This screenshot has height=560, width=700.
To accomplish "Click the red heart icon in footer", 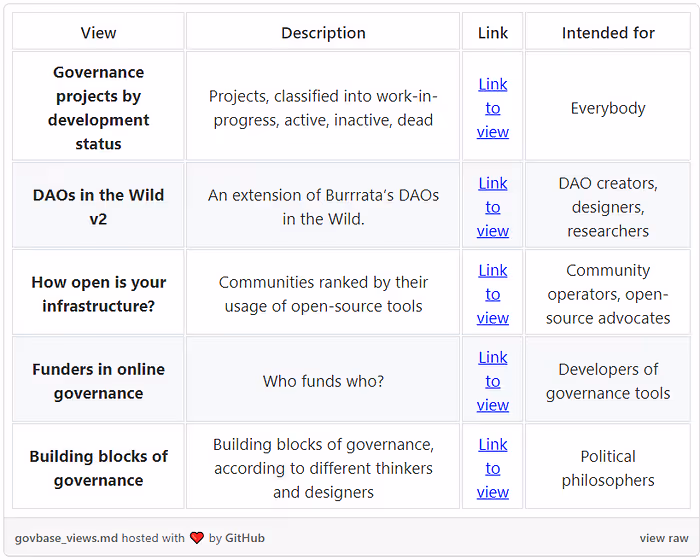I will click(197, 538).
